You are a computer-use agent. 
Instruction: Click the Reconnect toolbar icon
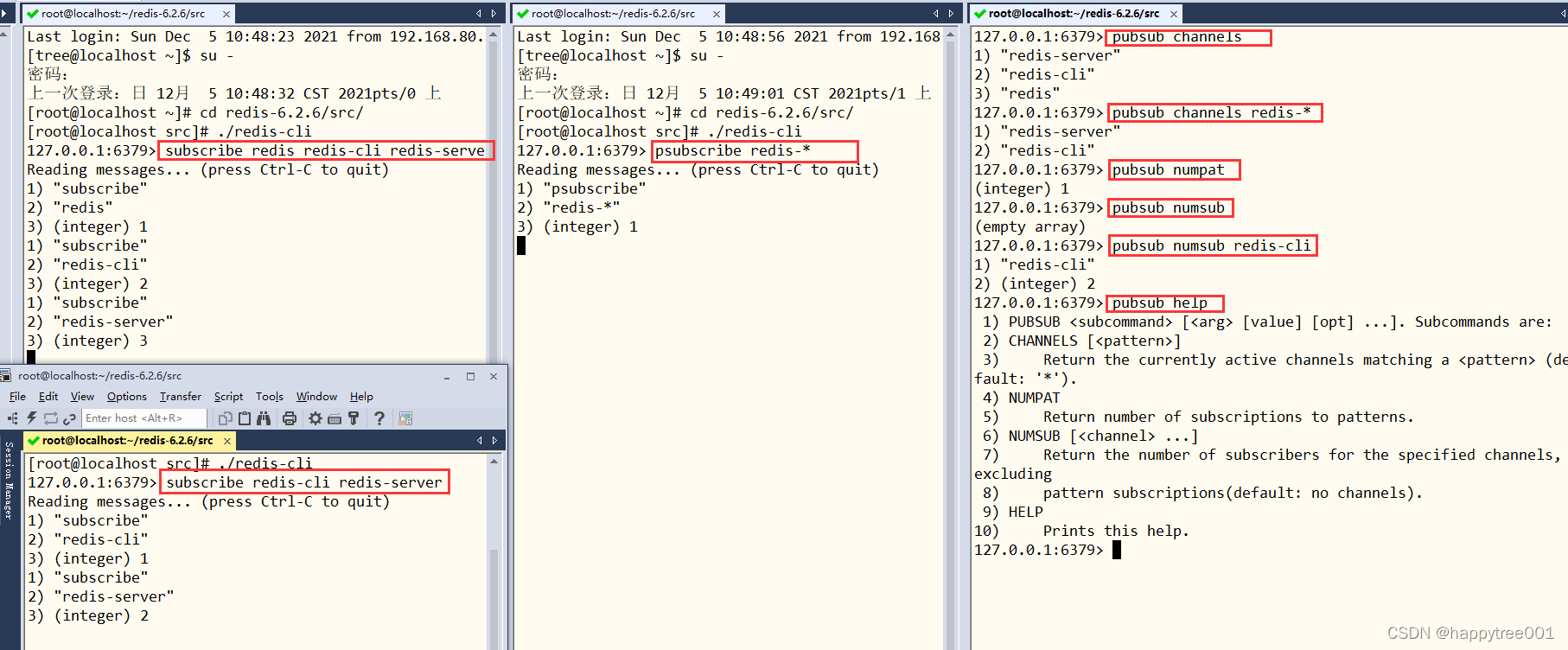[51, 418]
